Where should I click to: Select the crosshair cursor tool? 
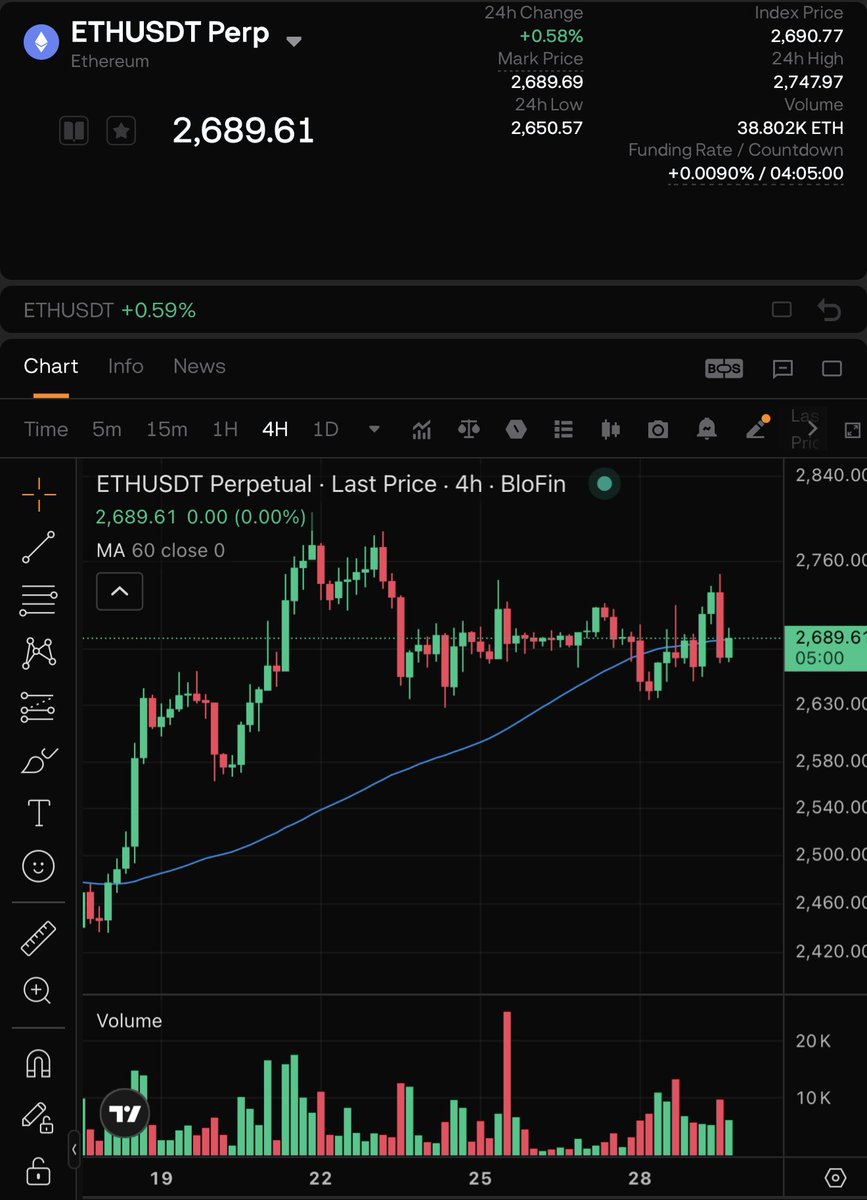pos(38,493)
